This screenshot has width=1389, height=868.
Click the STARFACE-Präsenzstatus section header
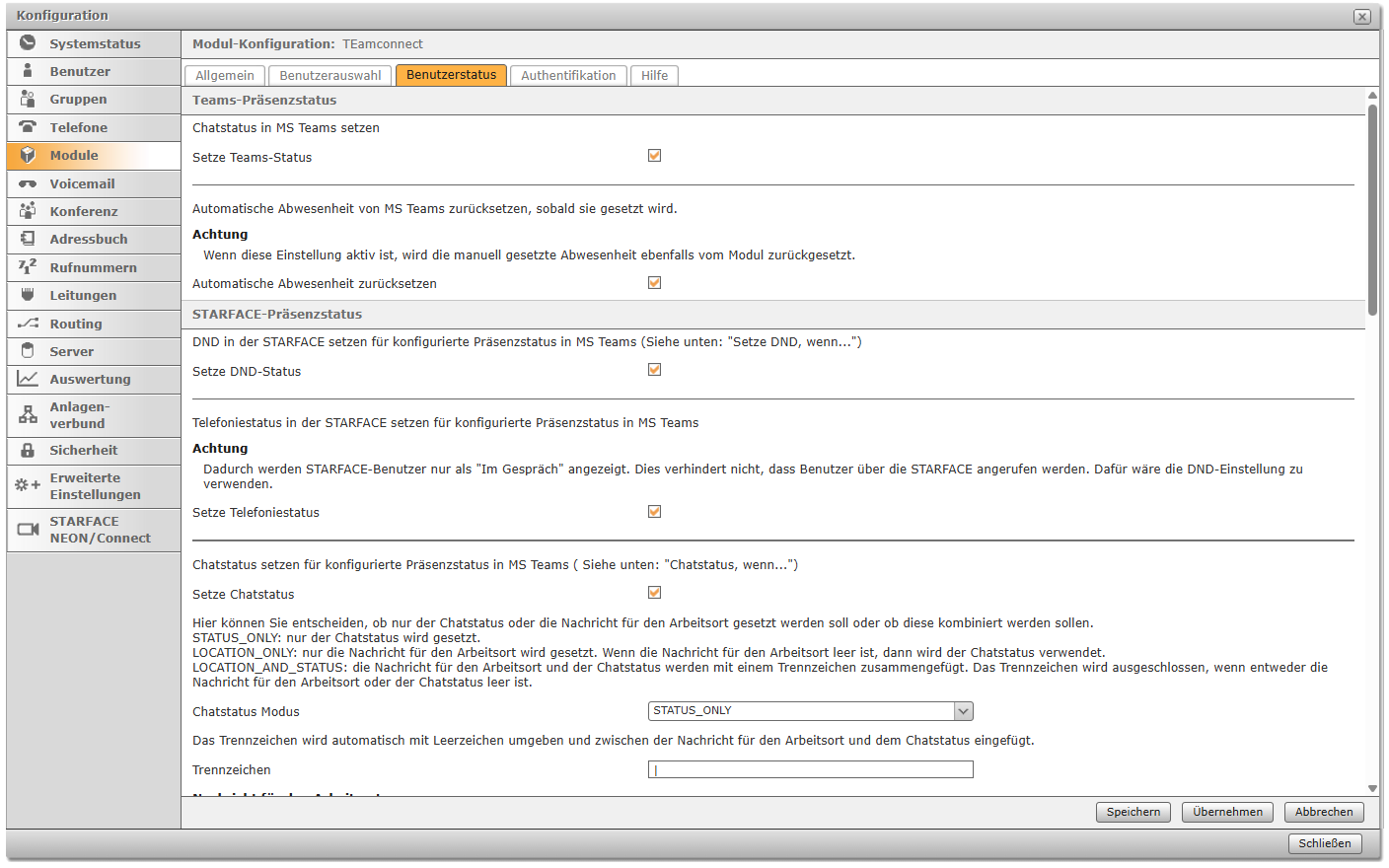point(773,315)
